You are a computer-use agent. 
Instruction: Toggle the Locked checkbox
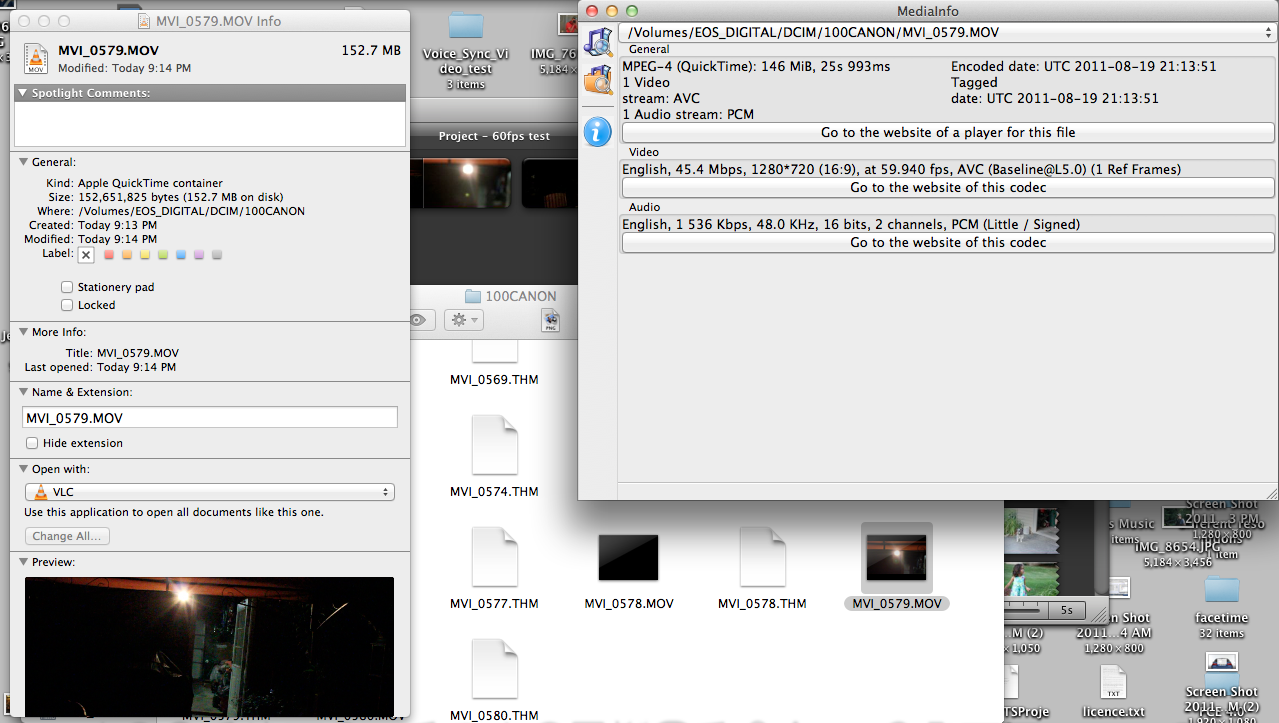pyautogui.click(x=68, y=305)
